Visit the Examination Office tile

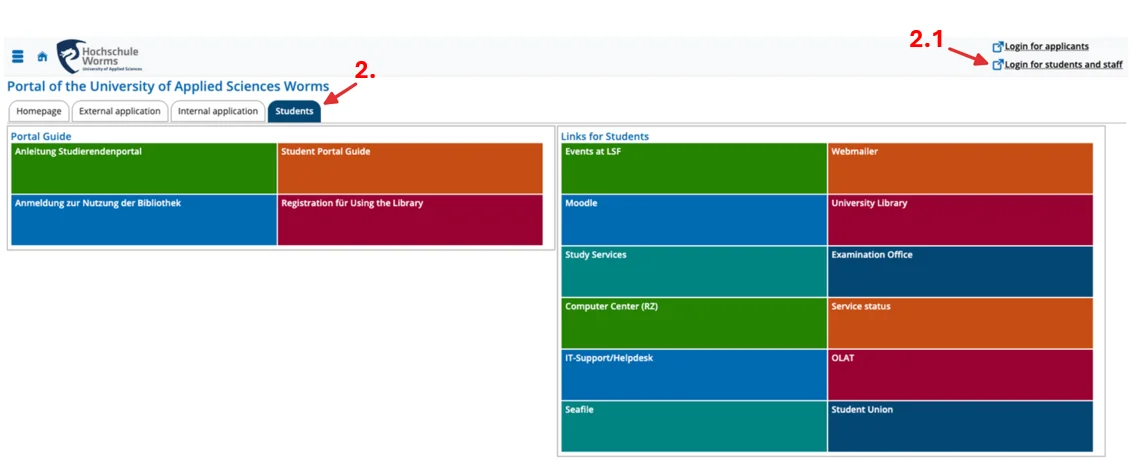point(960,271)
